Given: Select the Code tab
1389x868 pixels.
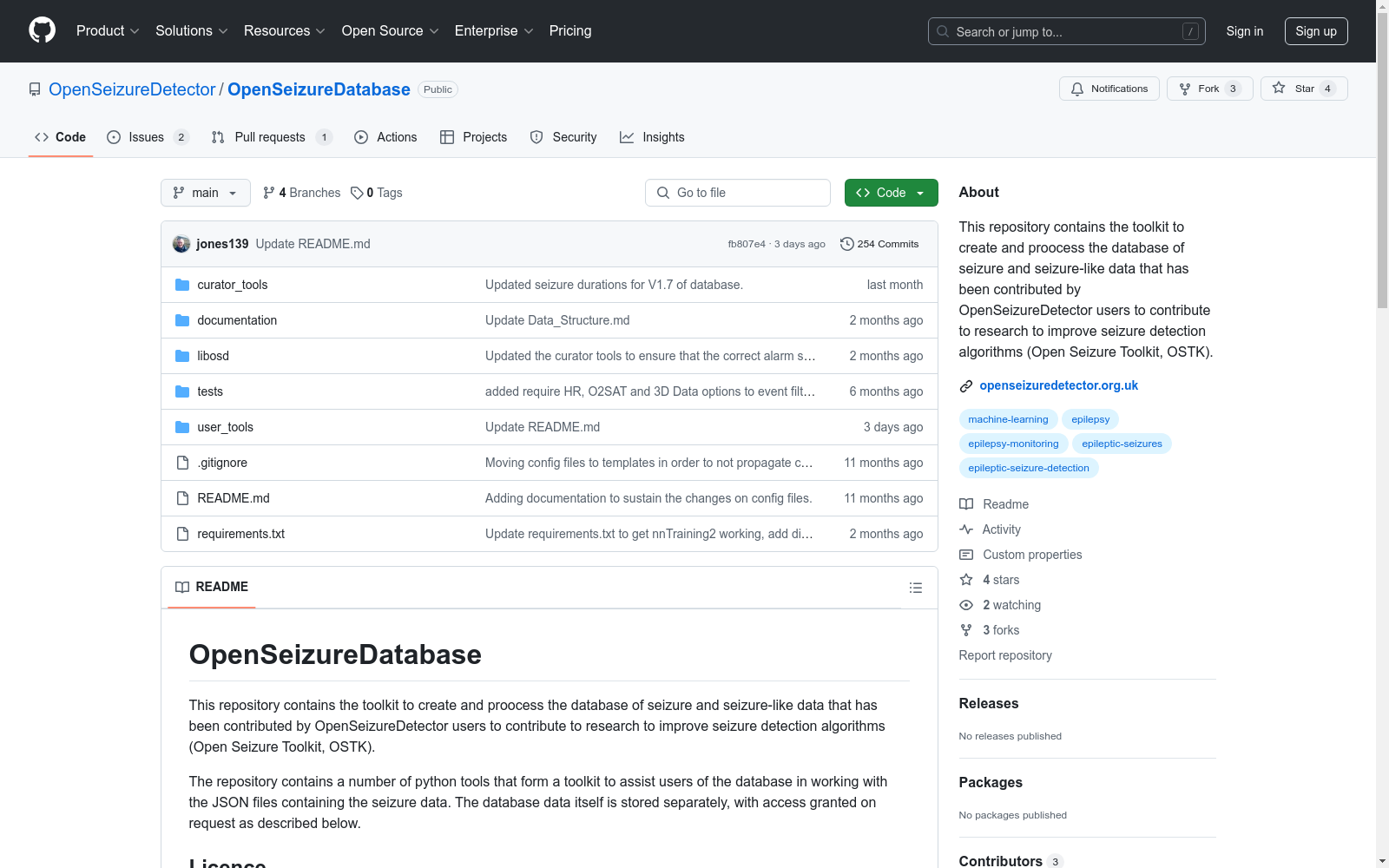Looking at the screenshot, I should click(61, 137).
